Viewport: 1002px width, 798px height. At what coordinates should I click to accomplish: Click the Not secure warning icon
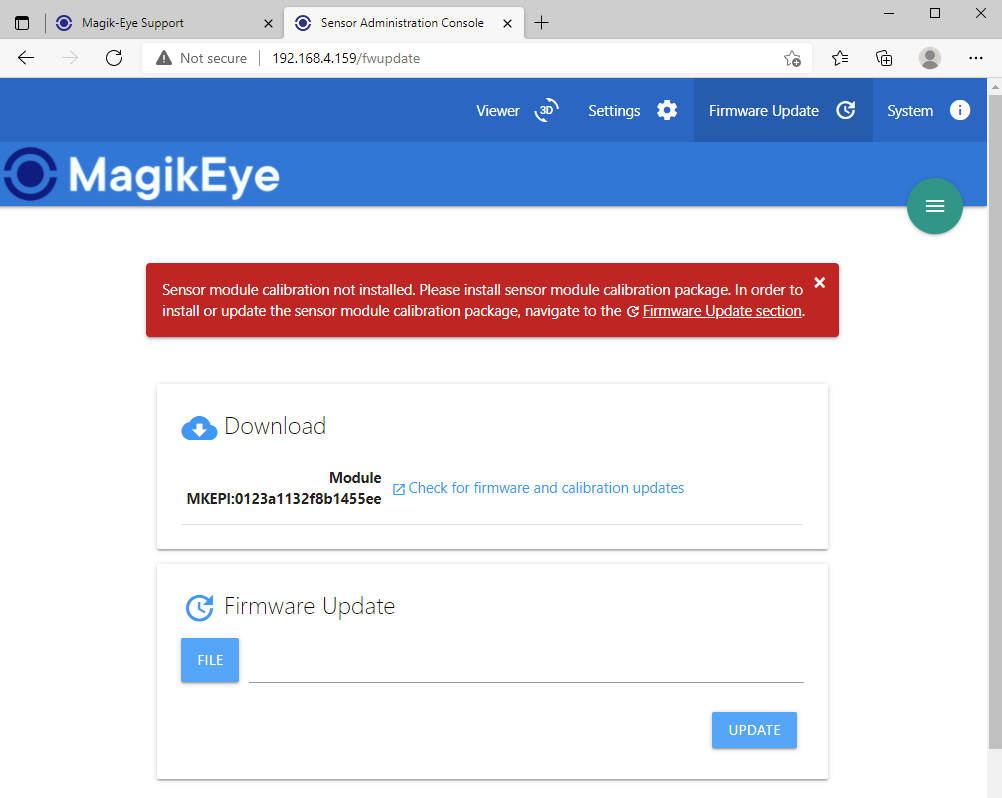tap(164, 58)
